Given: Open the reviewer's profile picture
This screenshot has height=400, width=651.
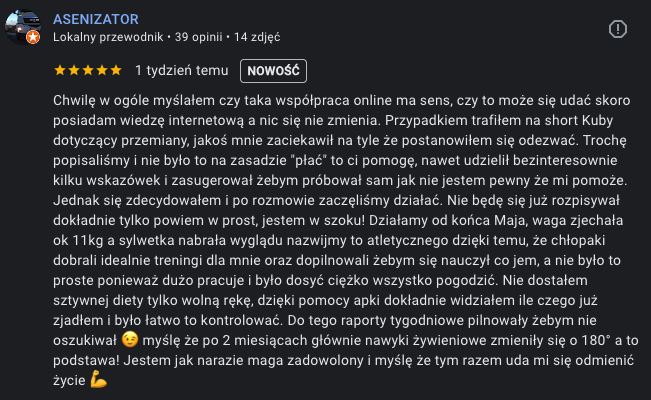Looking at the screenshot, I should click(x=21, y=27).
